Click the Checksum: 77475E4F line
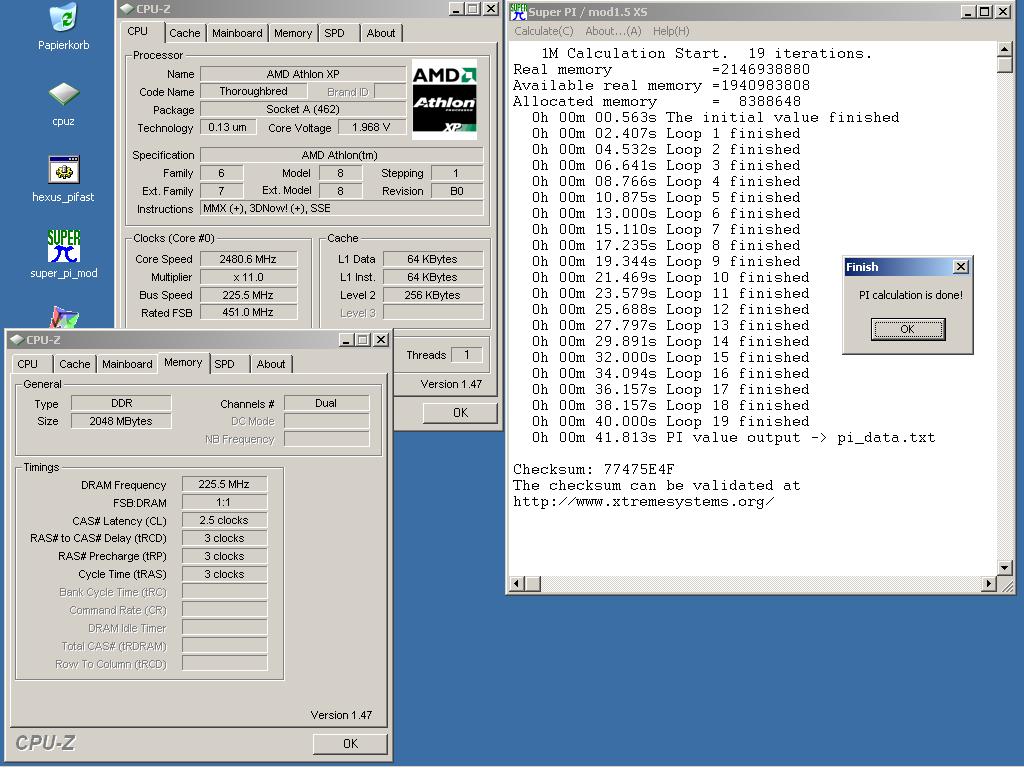The width and height of the screenshot is (1024, 768). (593, 470)
